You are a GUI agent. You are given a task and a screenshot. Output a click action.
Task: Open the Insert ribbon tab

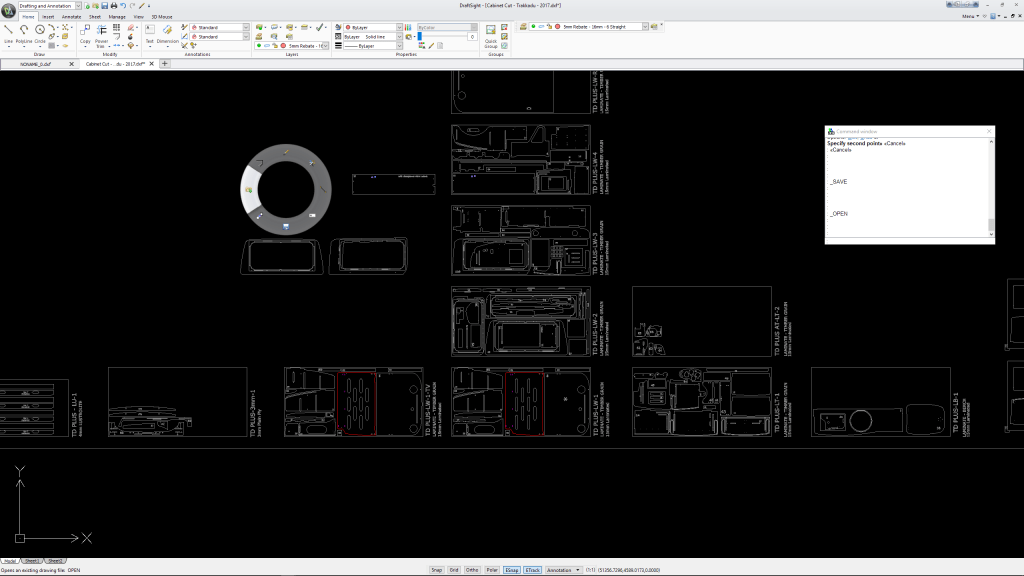tap(48, 17)
